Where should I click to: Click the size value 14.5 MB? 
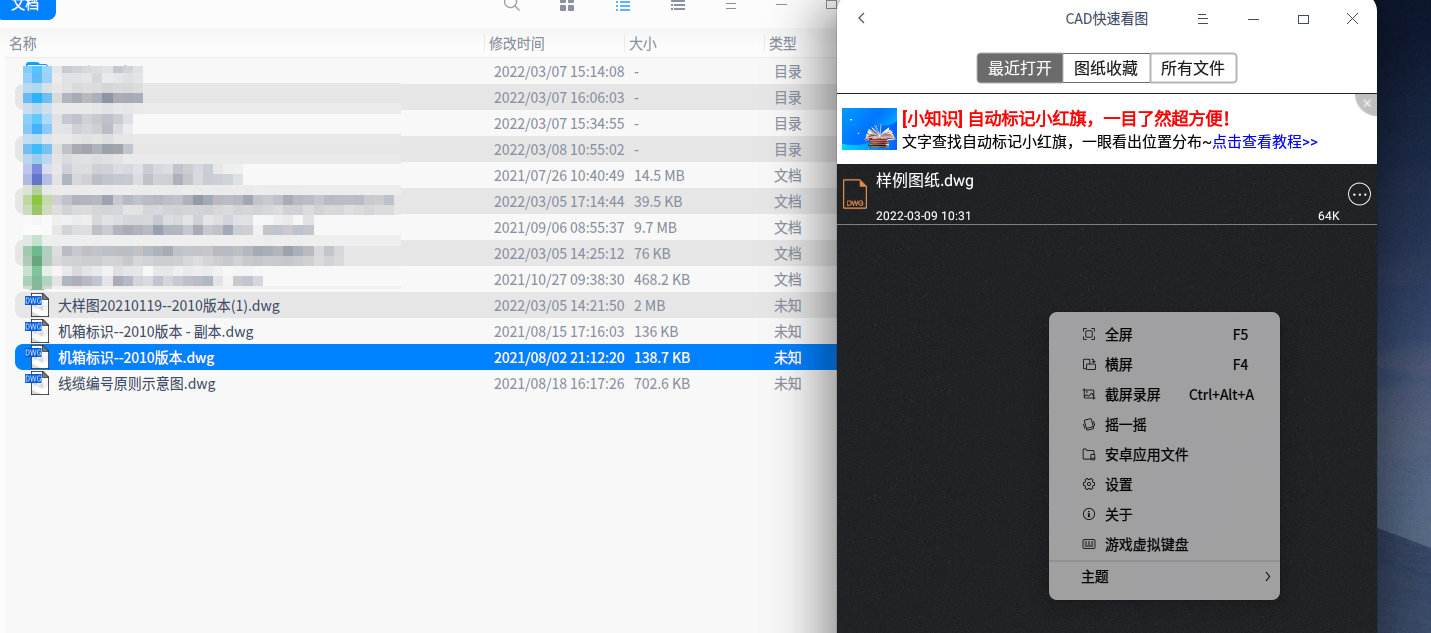659,175
